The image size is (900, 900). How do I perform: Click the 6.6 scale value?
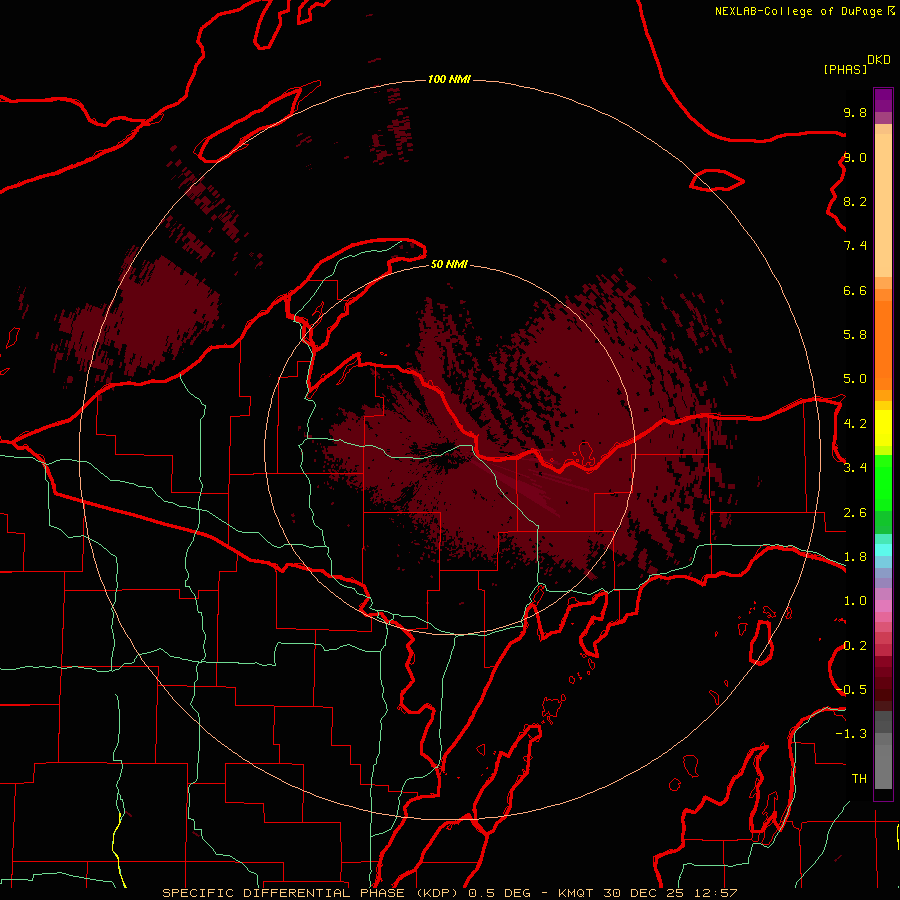pos(855,290)
